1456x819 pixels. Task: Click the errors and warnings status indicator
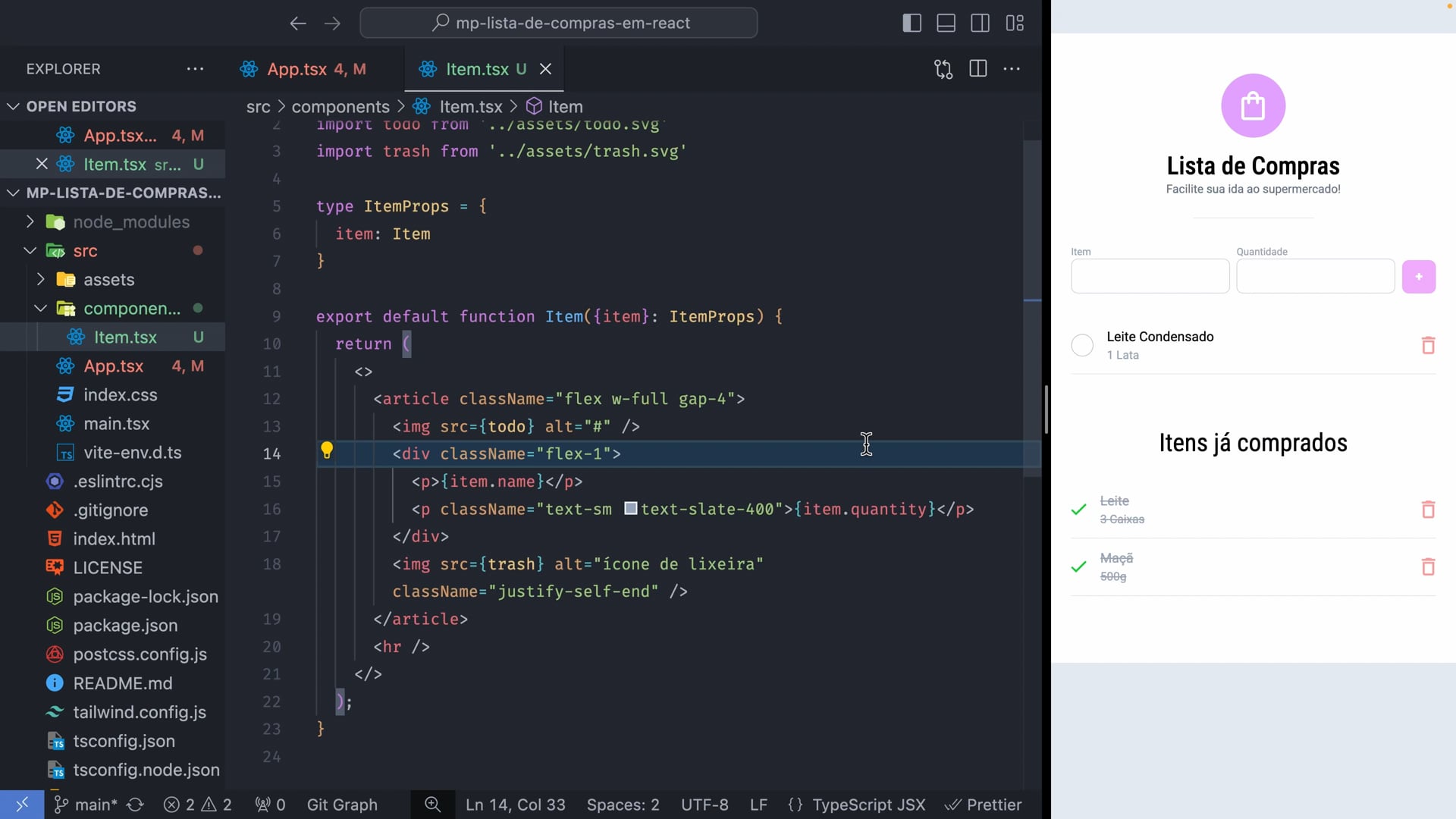(198, 805)
